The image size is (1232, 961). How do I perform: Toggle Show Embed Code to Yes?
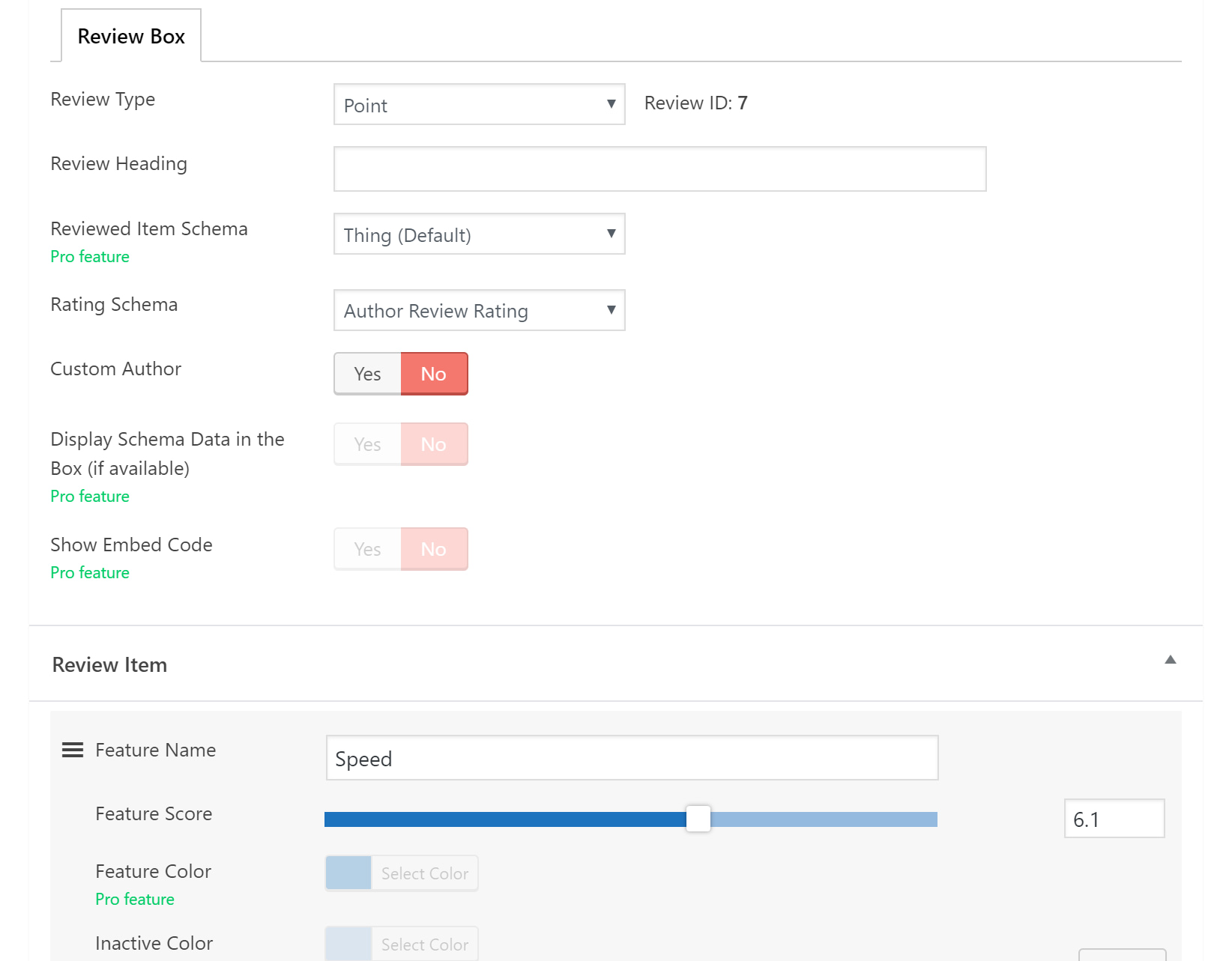tap(366, 549)
